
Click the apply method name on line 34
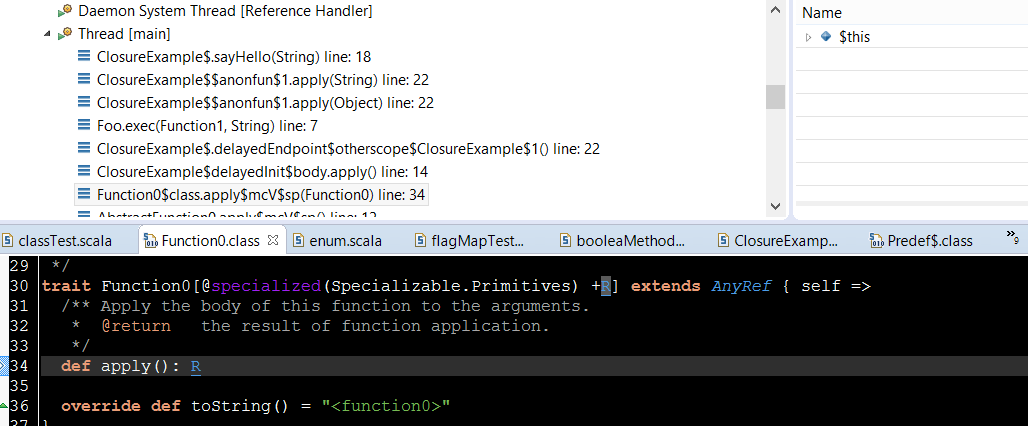[x=126, y=366]
